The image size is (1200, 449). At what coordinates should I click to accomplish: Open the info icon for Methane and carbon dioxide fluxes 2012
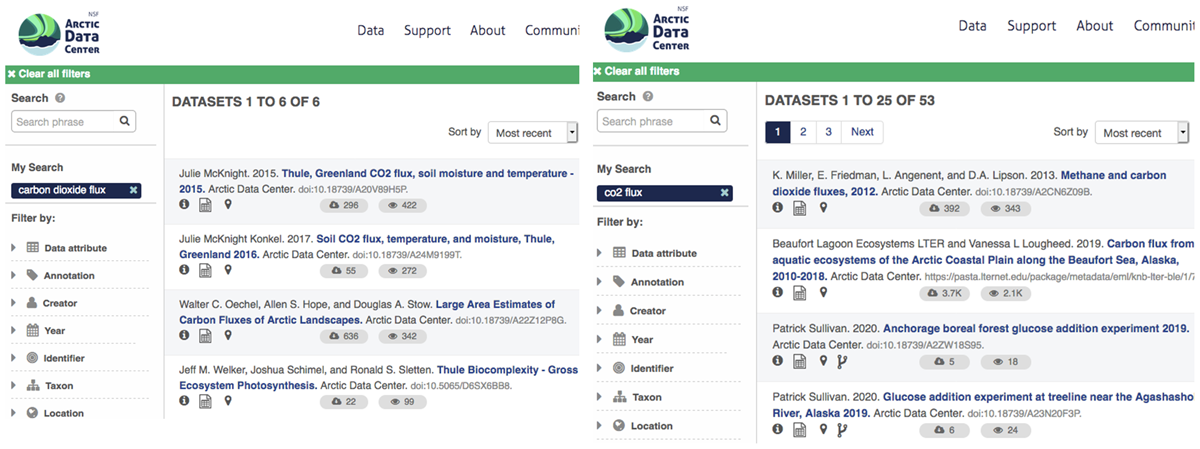(778, 208)
